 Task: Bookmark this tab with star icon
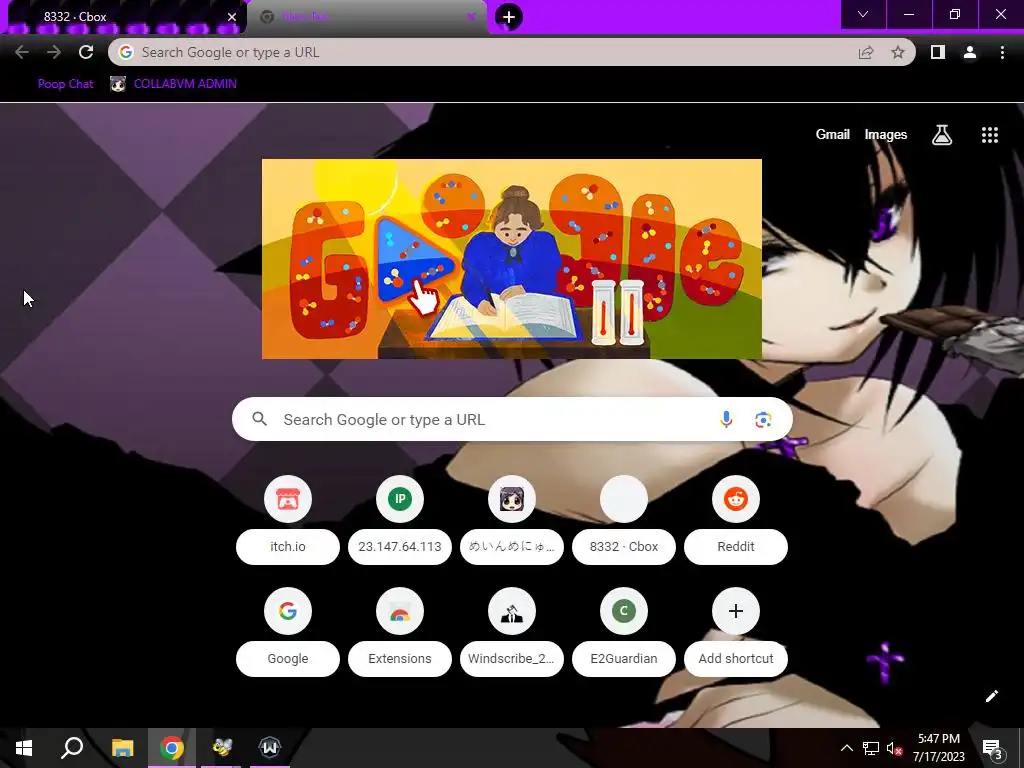(x=898, y=52)
